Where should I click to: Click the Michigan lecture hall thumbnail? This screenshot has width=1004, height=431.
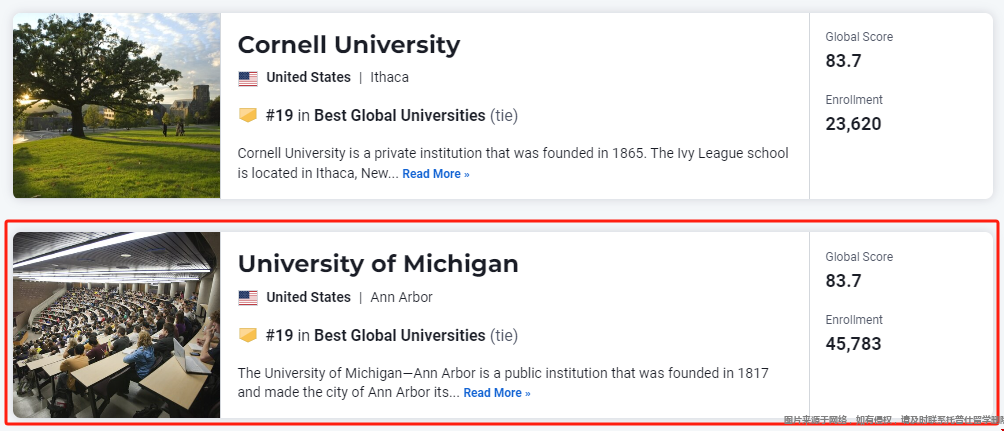117,325
